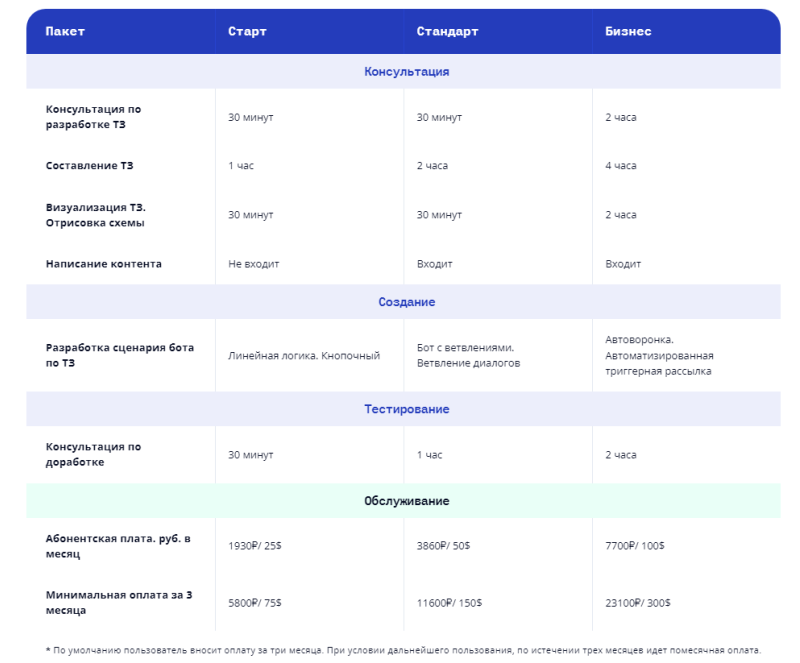This screenshot has width=800, height=663.
Task: Click the Консультация по разработке ТЗ row label
Action: [x=93, y=117]
